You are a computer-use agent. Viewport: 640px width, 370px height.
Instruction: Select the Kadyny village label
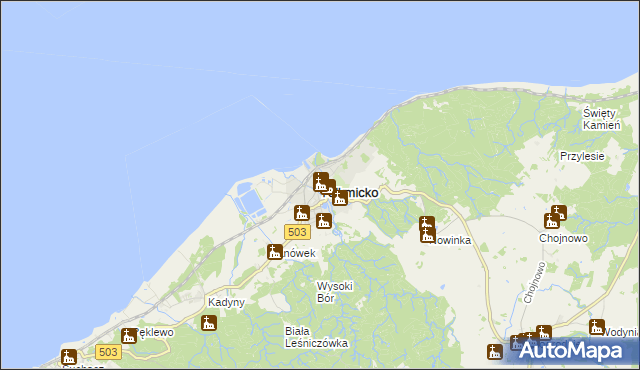click(x=227, y=302)
